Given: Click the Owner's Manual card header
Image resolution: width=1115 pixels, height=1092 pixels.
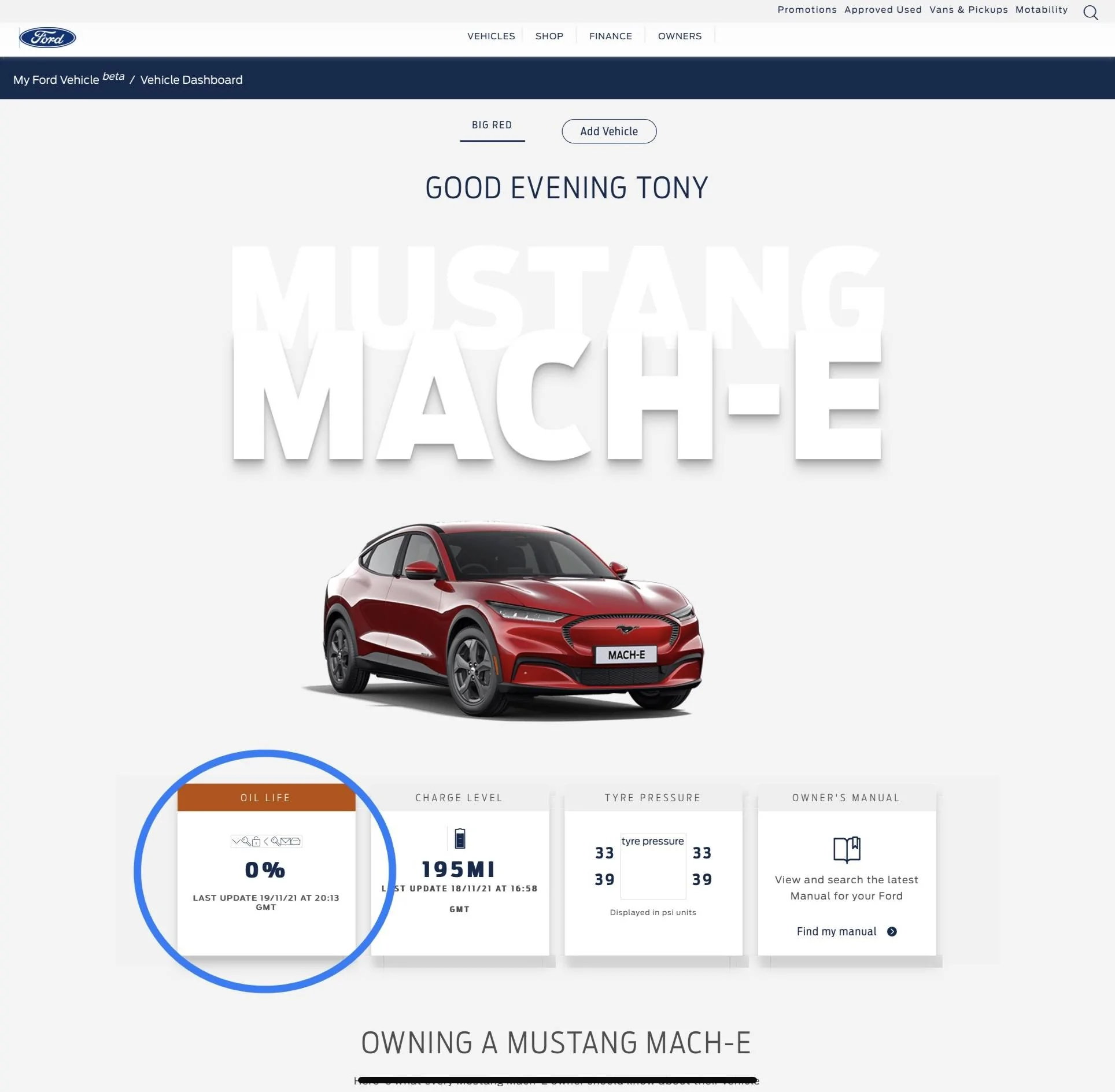Looking at the screenshot, I should pos(847,797).
